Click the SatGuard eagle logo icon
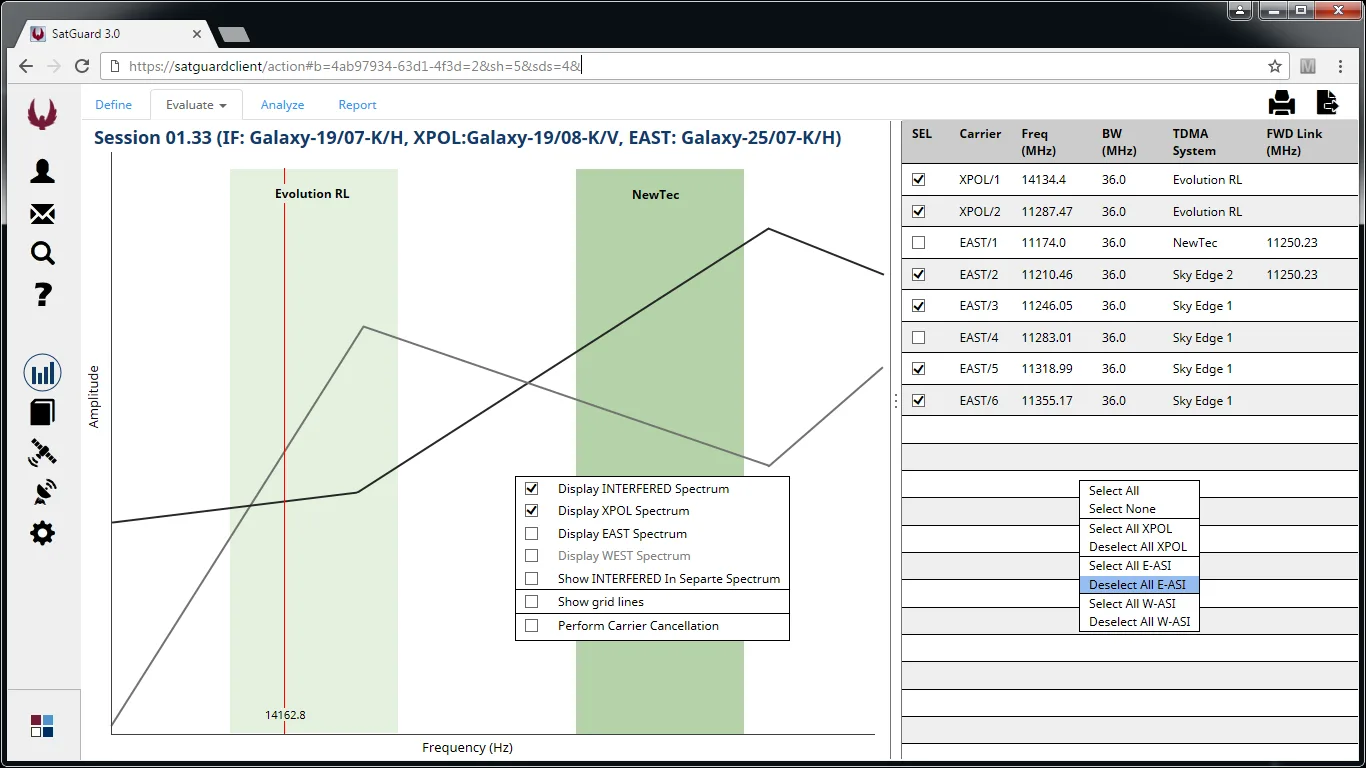 pyautogui.click(x=42, y=113)
